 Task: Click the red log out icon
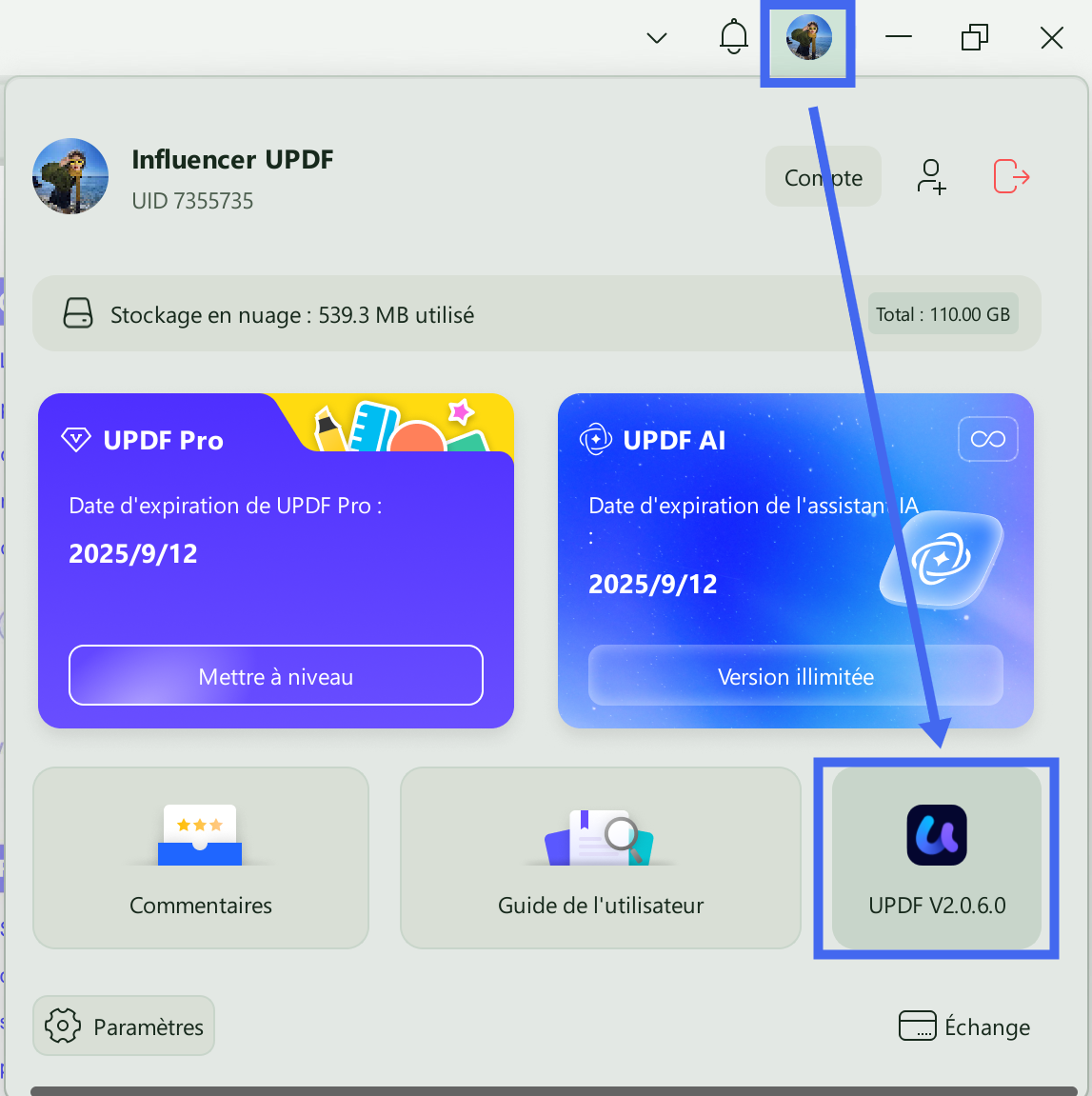[1011, 176]
